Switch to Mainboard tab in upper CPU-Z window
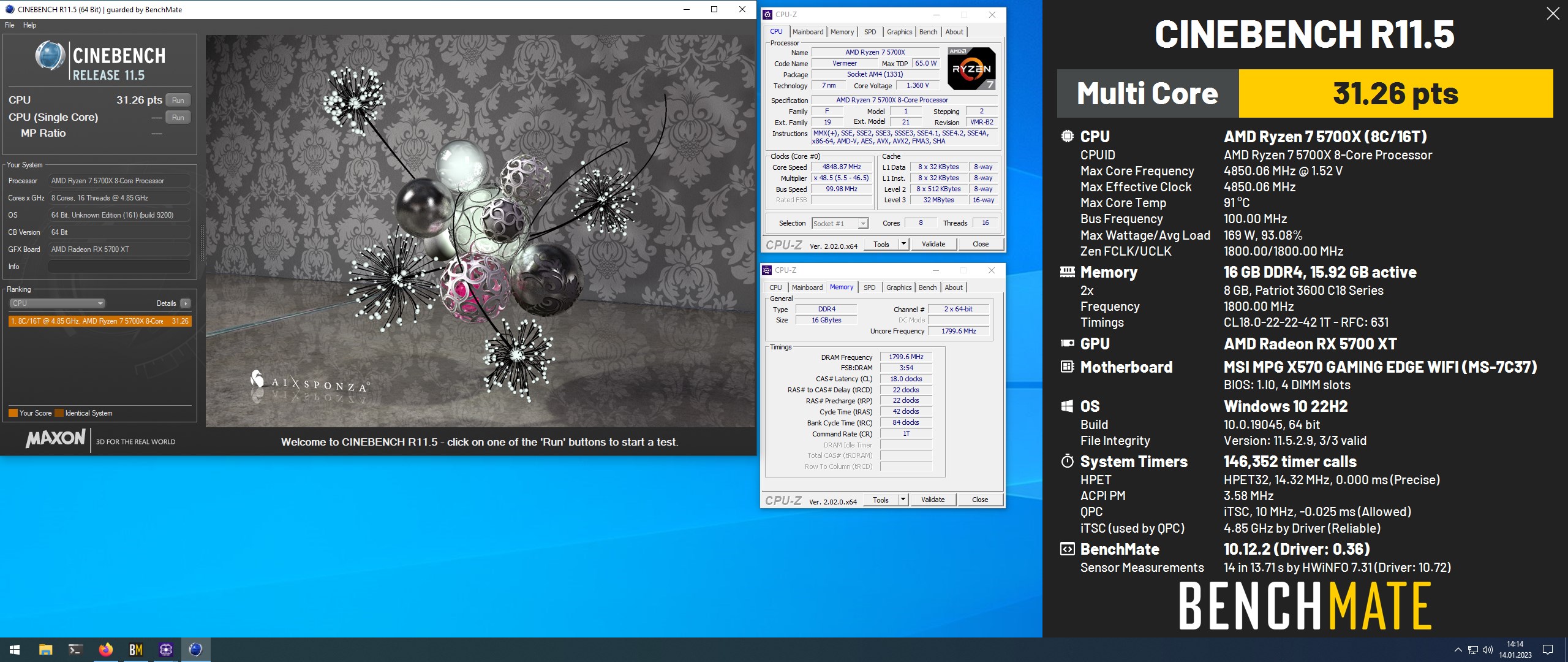This screenshot has height=662, width=1568. [808, 32]
